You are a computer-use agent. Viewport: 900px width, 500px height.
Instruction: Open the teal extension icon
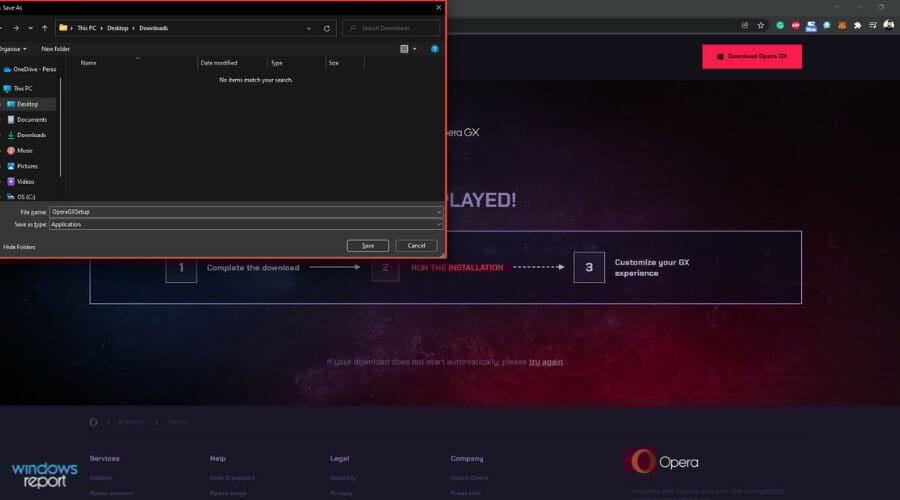click(x=827, y=25)
